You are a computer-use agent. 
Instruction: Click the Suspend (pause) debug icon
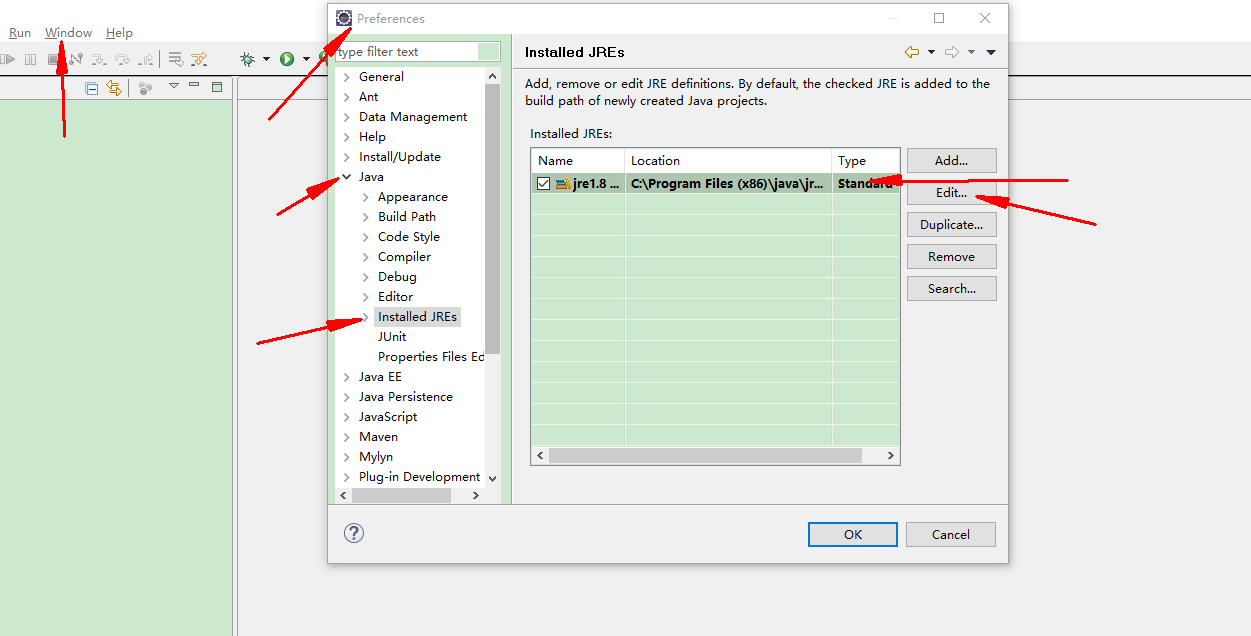(30, 58)
